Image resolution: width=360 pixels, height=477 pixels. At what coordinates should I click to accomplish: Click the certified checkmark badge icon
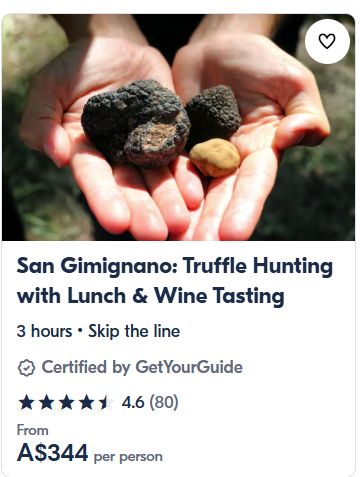(x=26, y=368)
